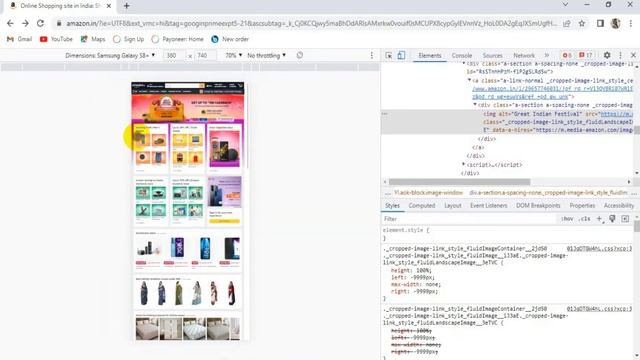Open the New order bookmark

[x=230, y=39]
